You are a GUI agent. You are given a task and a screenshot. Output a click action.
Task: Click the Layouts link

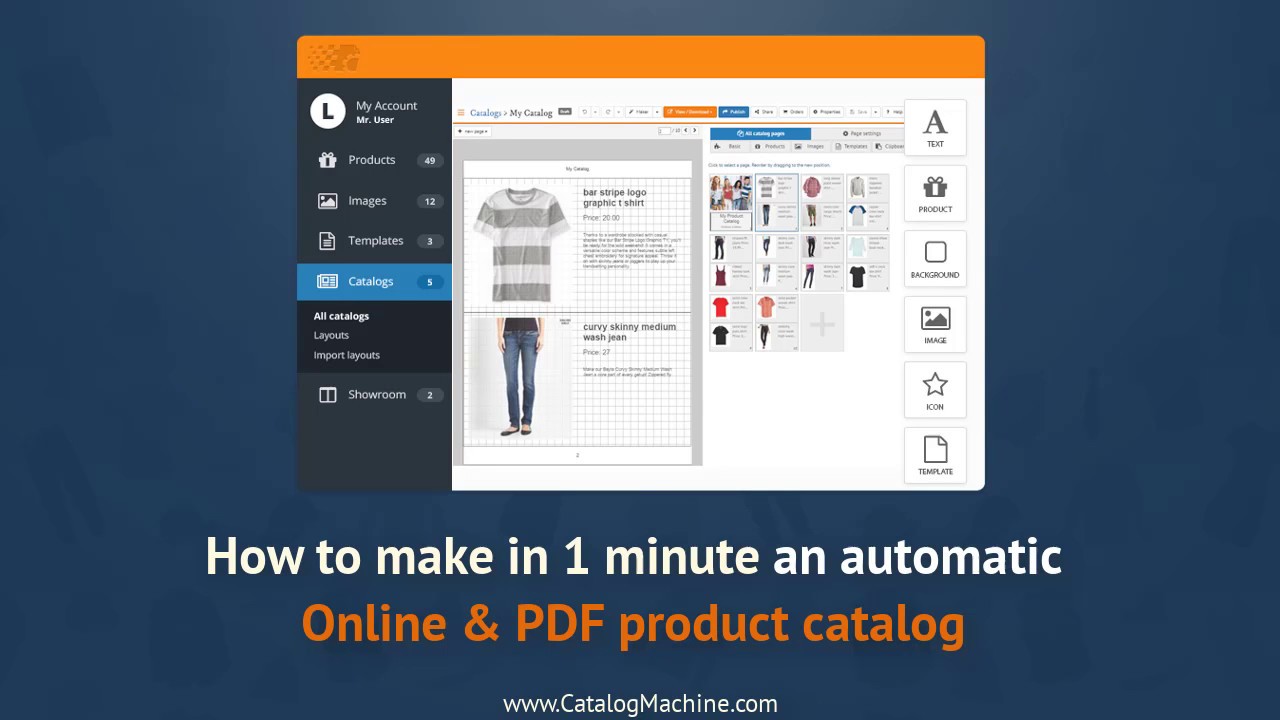(331, 335)
